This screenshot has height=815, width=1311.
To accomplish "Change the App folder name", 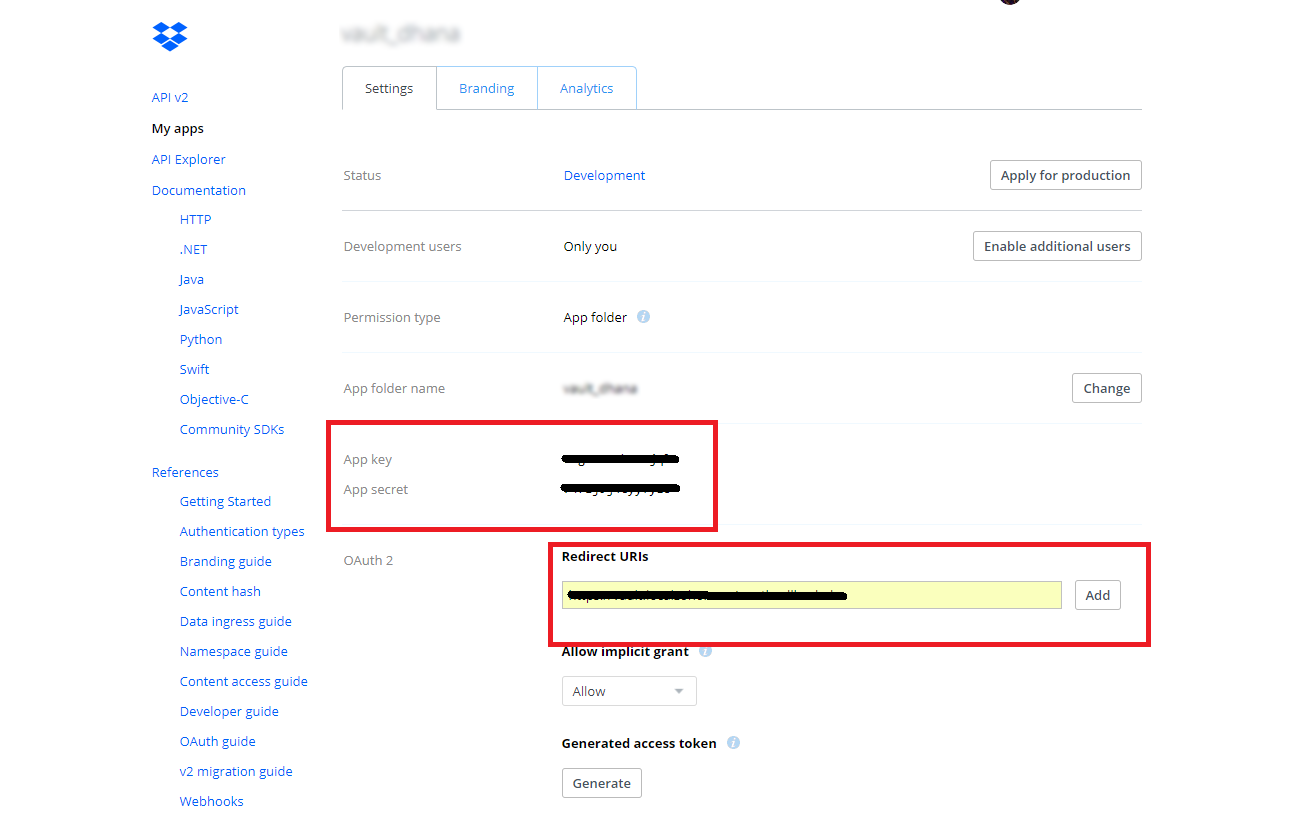I will pyautogui.click(x=1106, y=388).
